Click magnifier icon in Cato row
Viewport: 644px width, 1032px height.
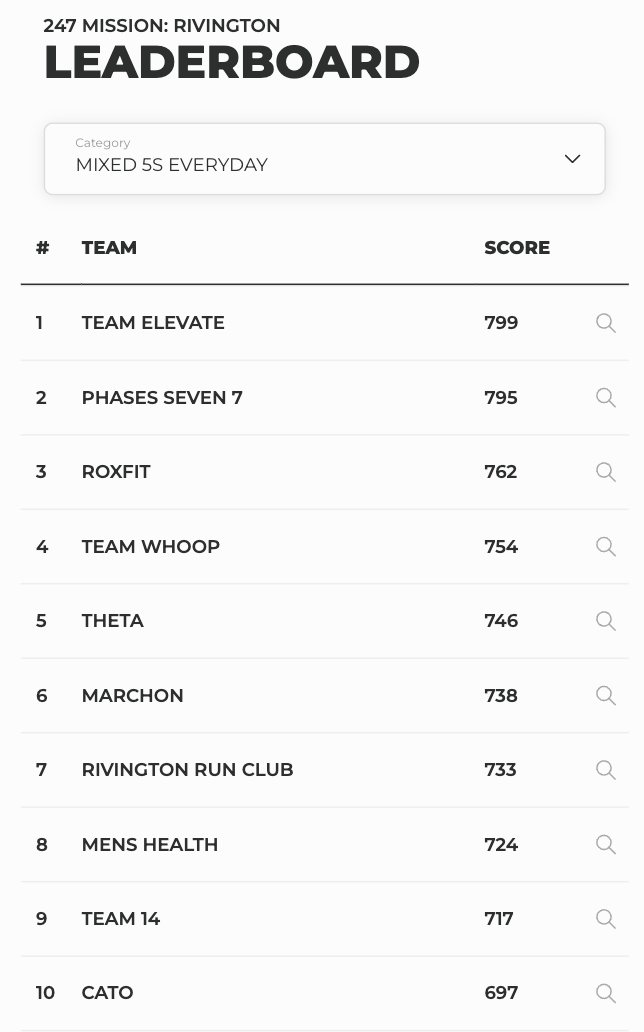(x=606, y=993)
